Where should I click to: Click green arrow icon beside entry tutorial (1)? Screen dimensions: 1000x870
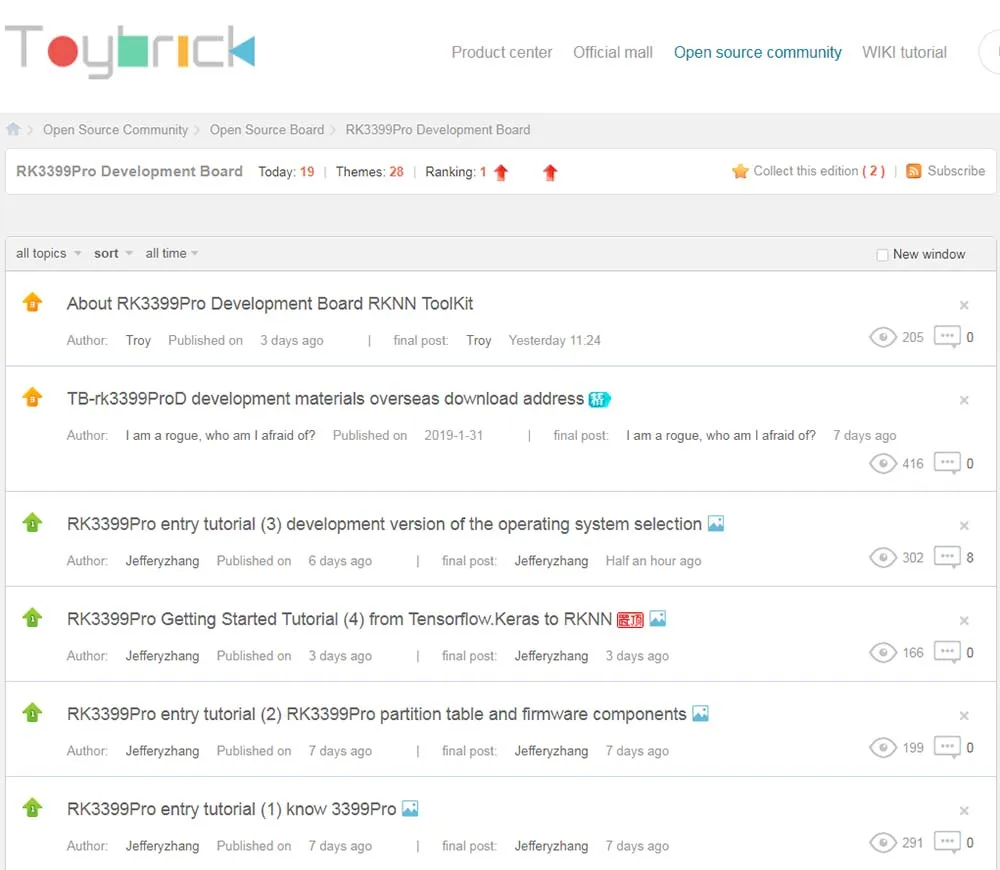(x=33, y=808)
